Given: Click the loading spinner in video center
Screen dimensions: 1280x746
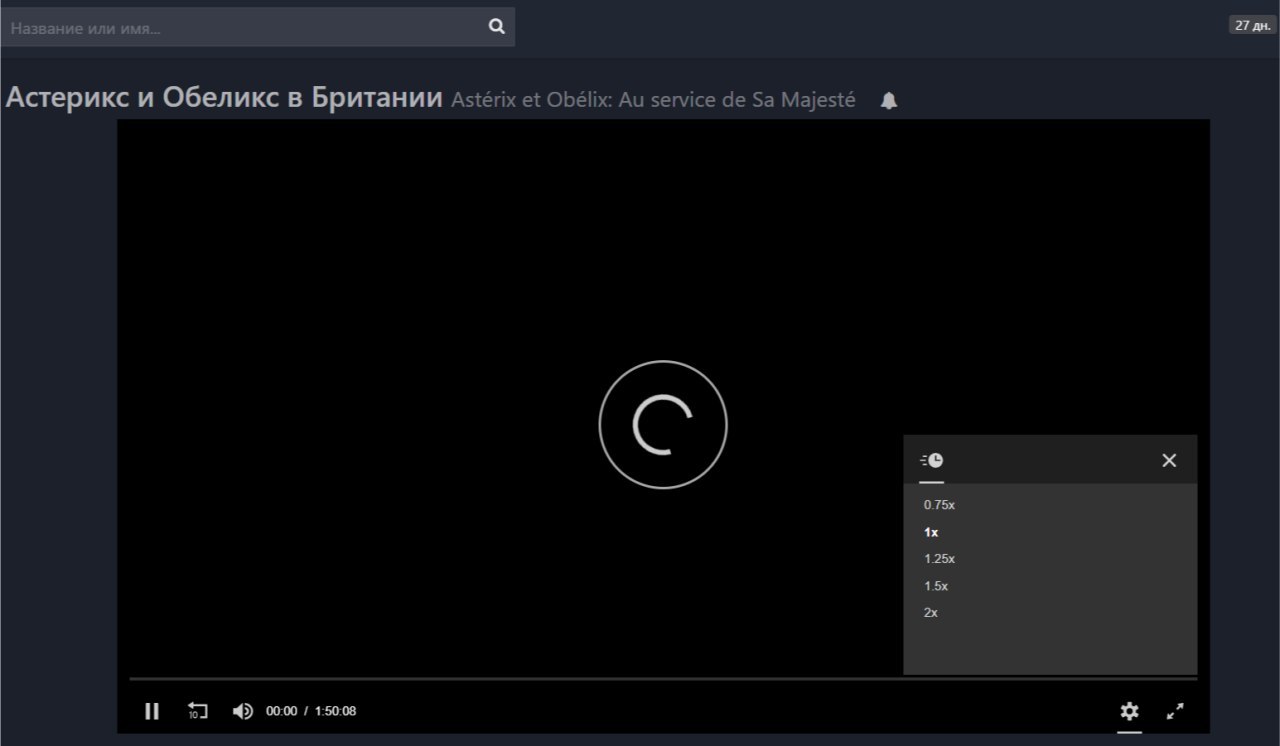Looking at the screenshot, I should click(x=663, y=425).
